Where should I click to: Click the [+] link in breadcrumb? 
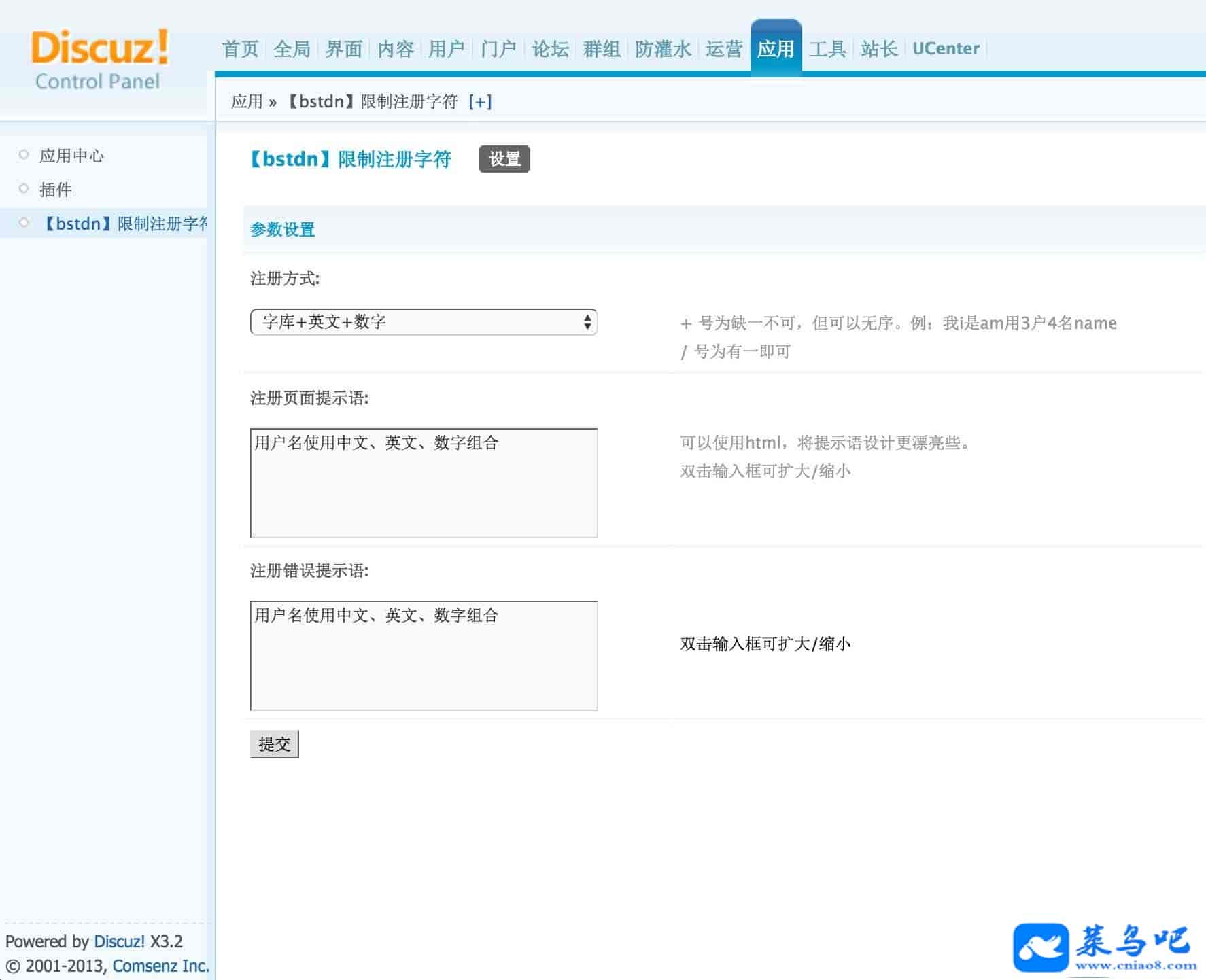480,102
